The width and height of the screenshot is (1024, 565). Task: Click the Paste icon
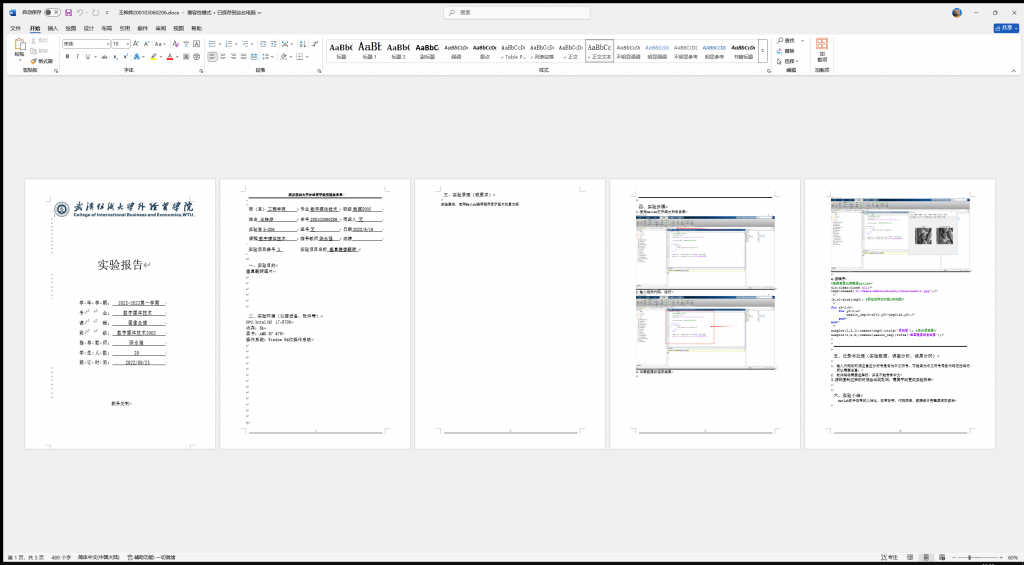click(x=19, y=48)
